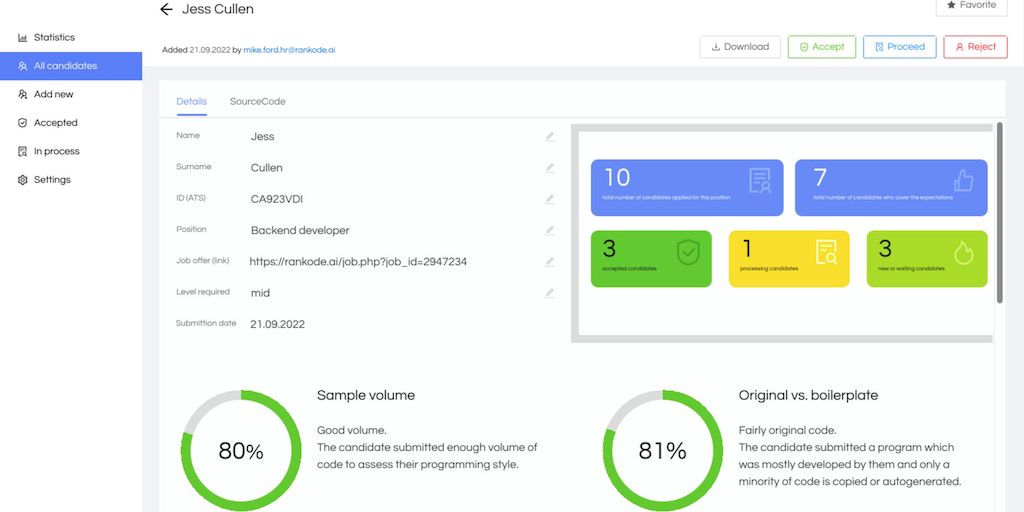Click the 10 total candidates applied card
This screenshot has width=1024, height=512.
[x=687, y=187]
